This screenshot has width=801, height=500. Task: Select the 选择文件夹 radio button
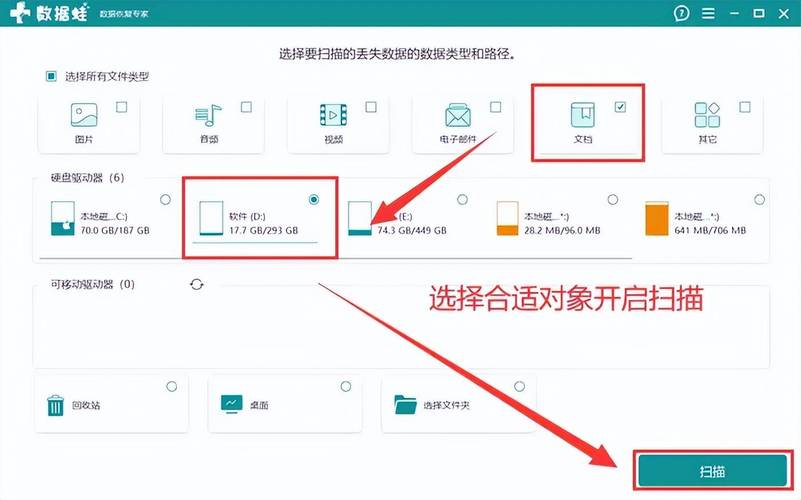tap(520, 387)
